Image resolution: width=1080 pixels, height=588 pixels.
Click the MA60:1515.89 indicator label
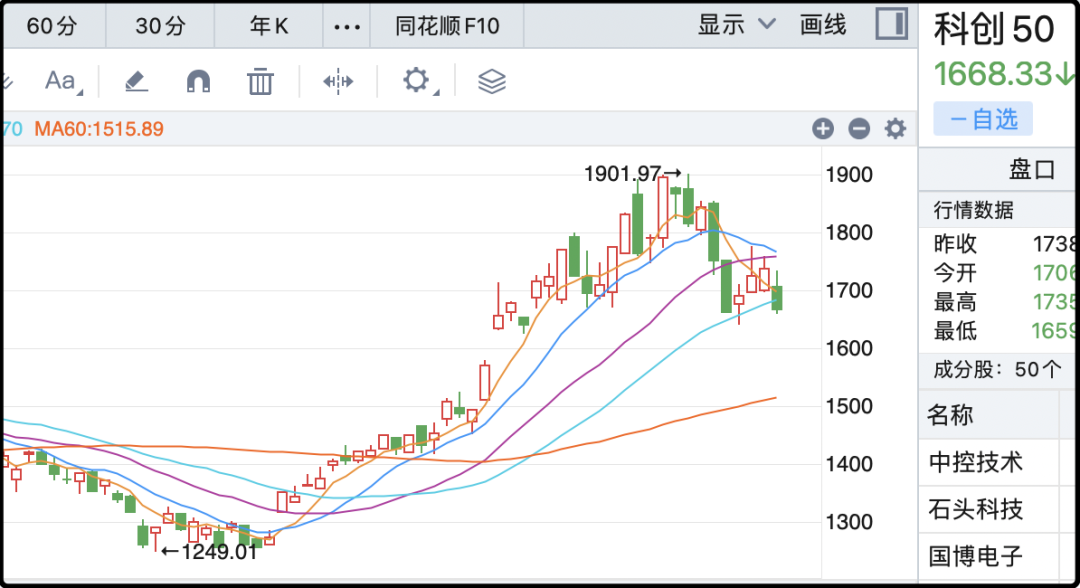click(x=99, y=129)
